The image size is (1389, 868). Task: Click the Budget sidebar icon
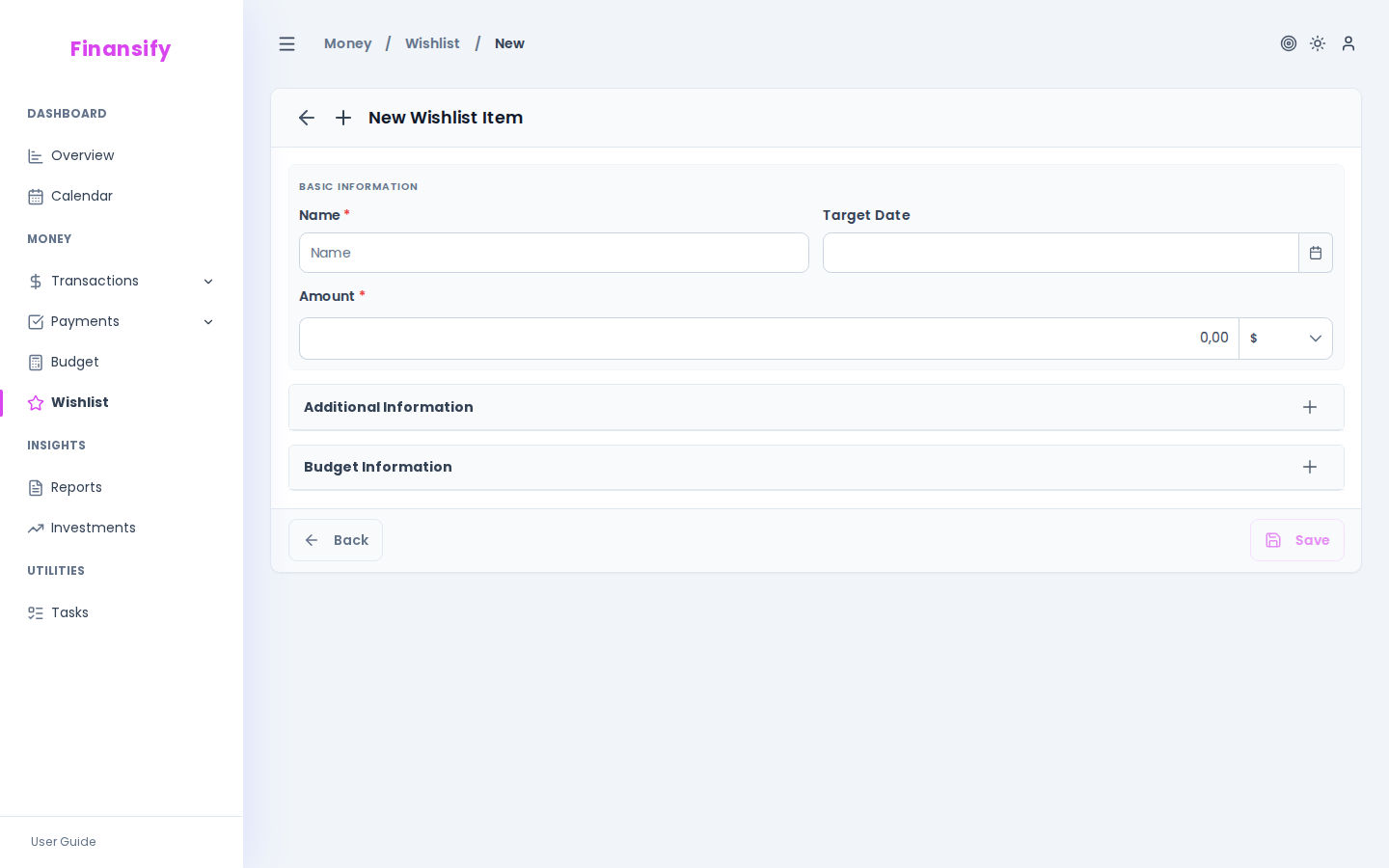(x=36, y=362)
